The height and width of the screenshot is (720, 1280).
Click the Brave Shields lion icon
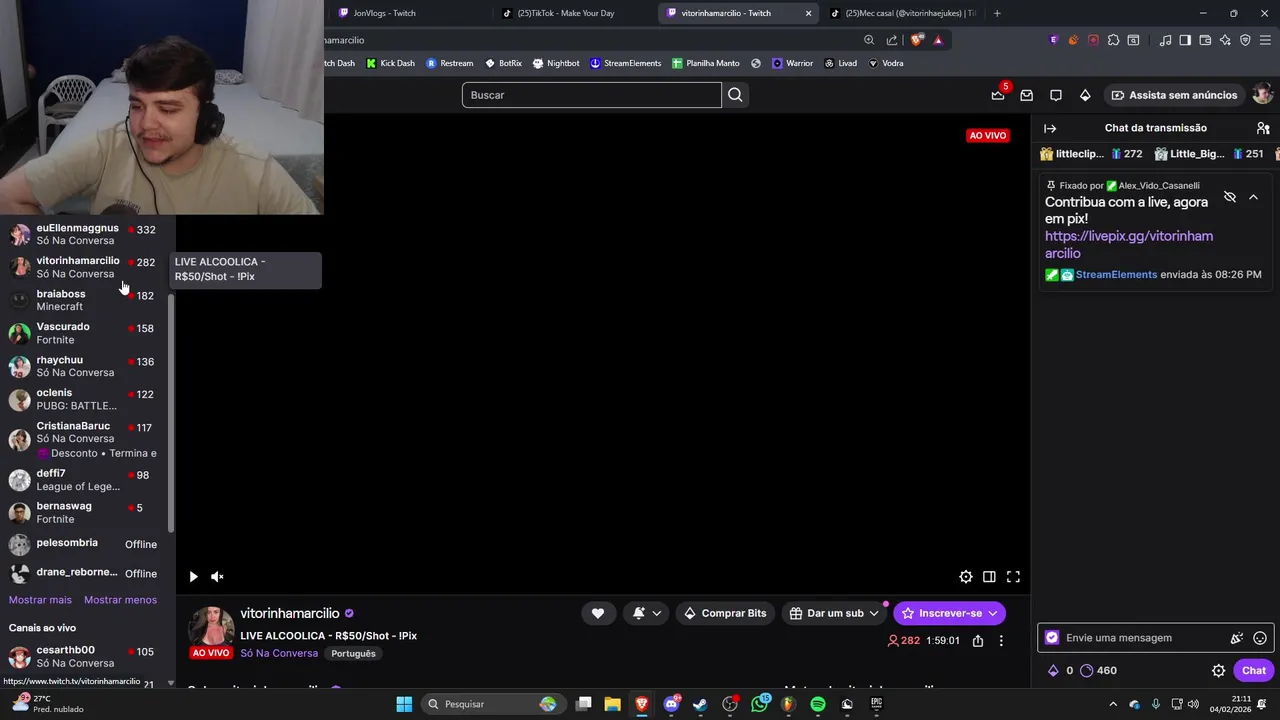point(916,40)
